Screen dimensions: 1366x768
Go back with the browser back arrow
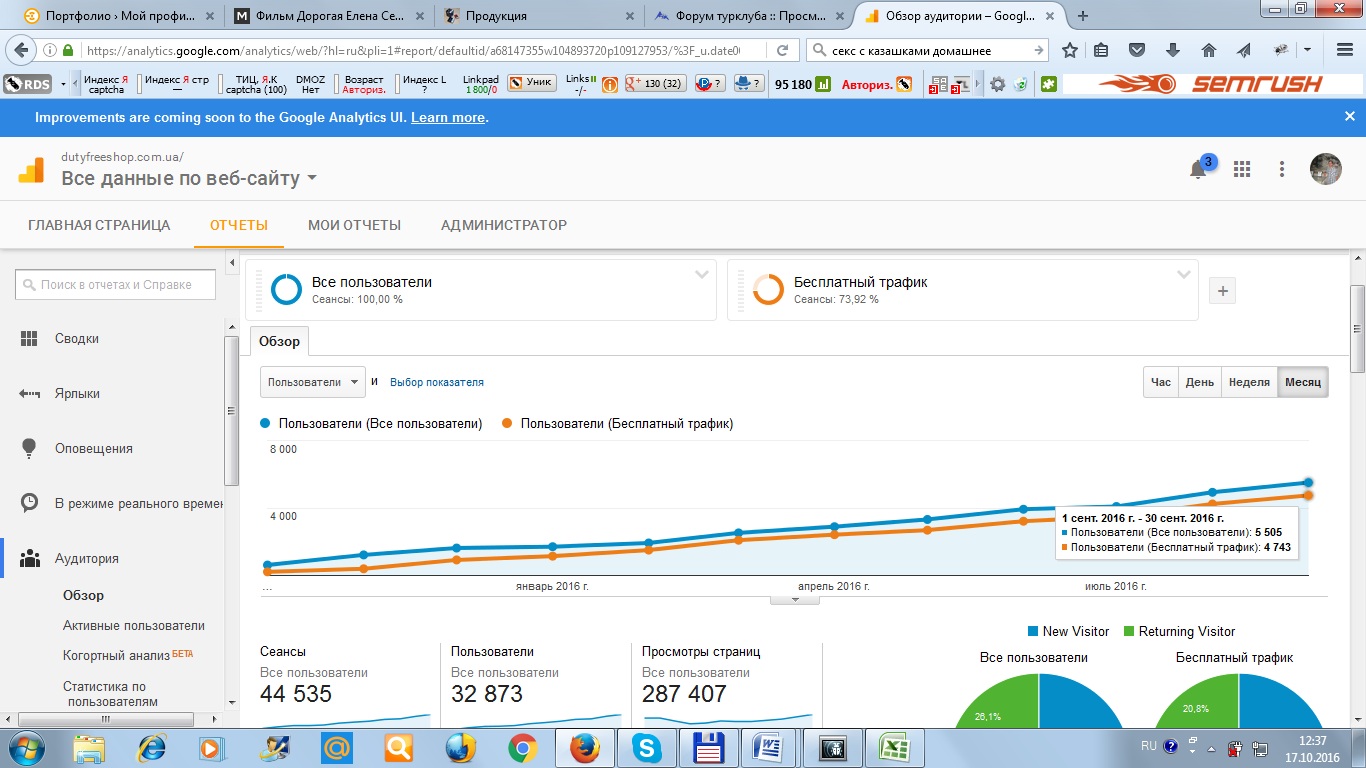click(x=21, y=51)
